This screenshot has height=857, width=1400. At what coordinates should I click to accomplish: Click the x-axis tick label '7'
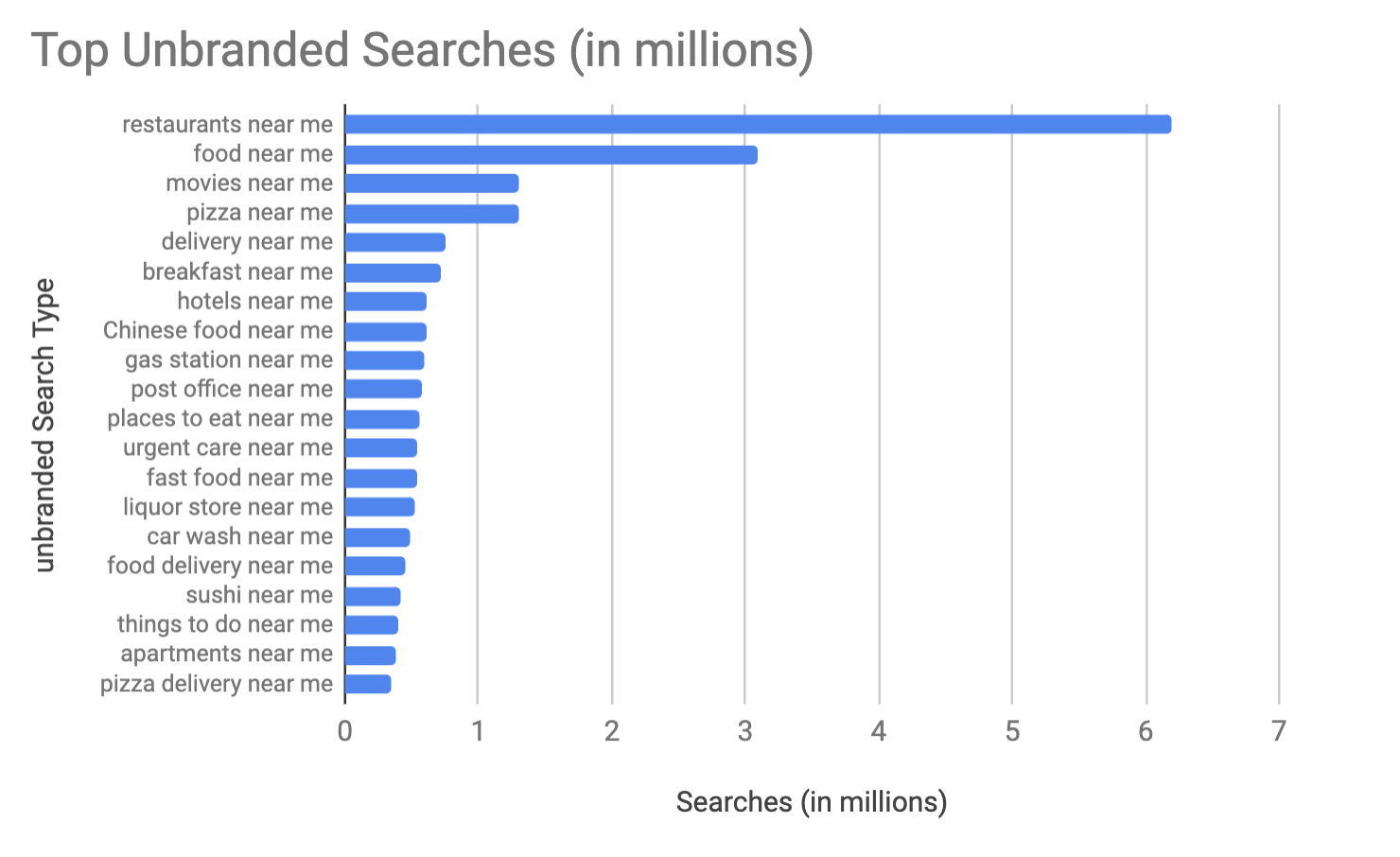[x=1279, y=731]
